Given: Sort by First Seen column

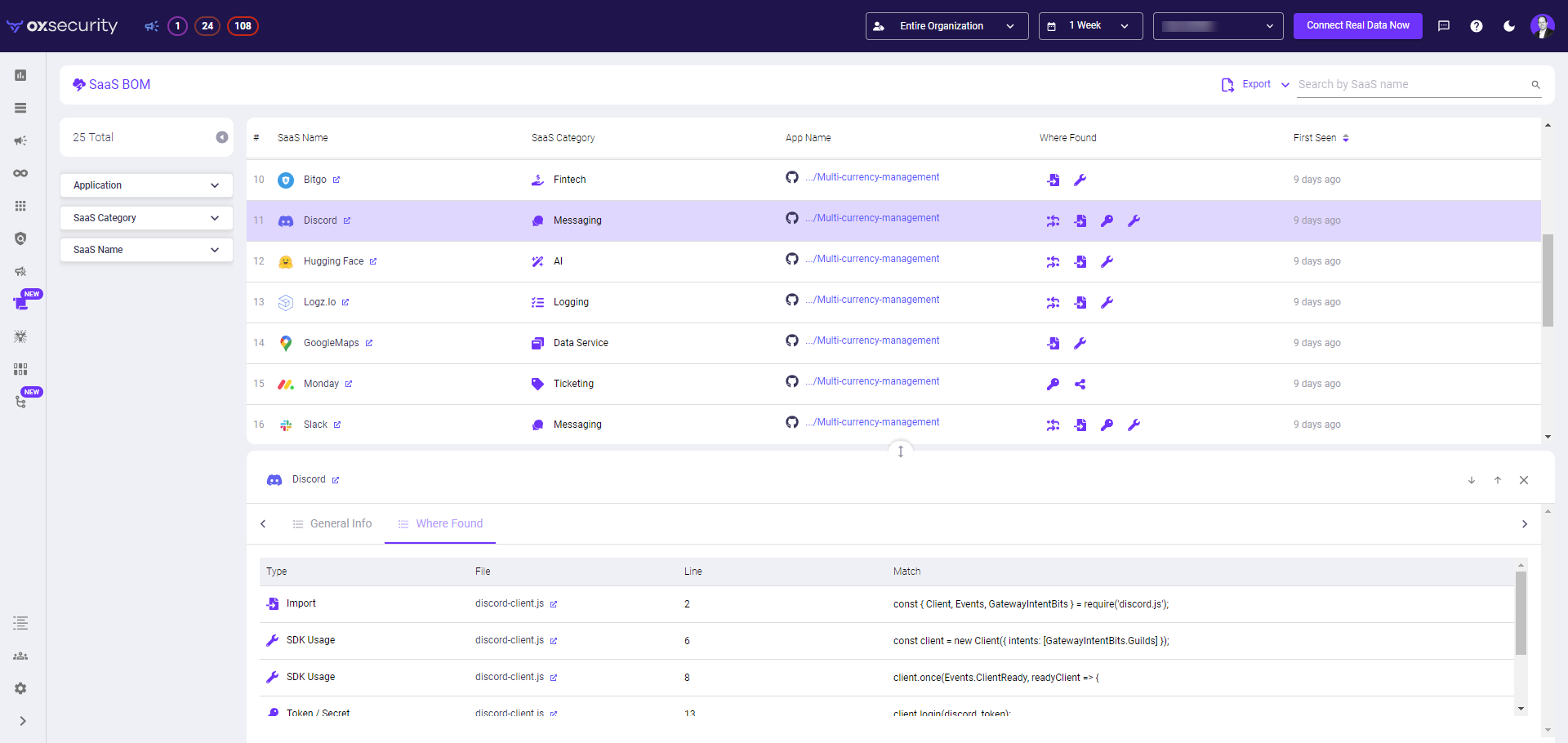Looking at the screenshot, I should 1346,138.
